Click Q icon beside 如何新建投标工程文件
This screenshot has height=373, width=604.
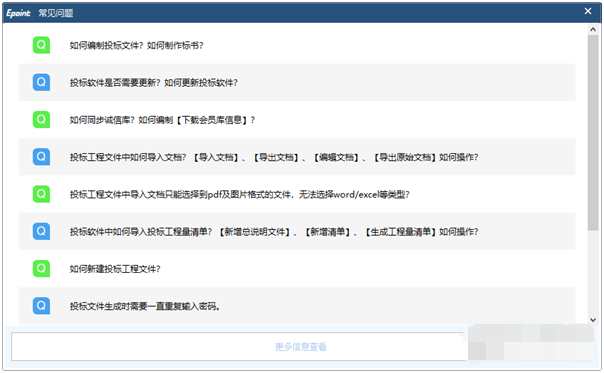[41, 269]
